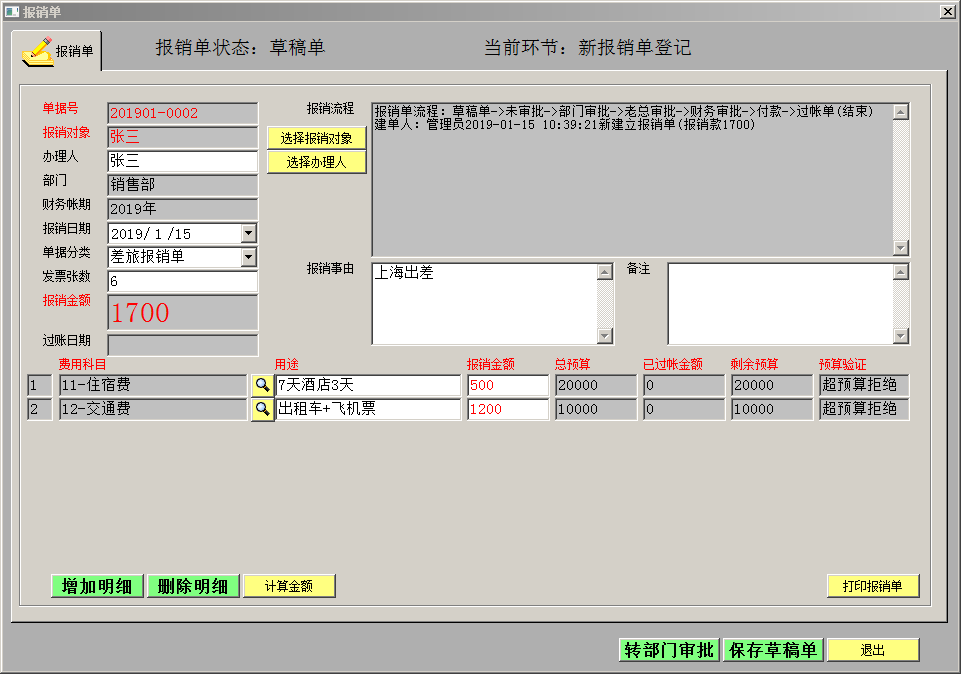Click down arrow of 备注 scrollbar
961x674 pixels.
click(x=900, y=336)
